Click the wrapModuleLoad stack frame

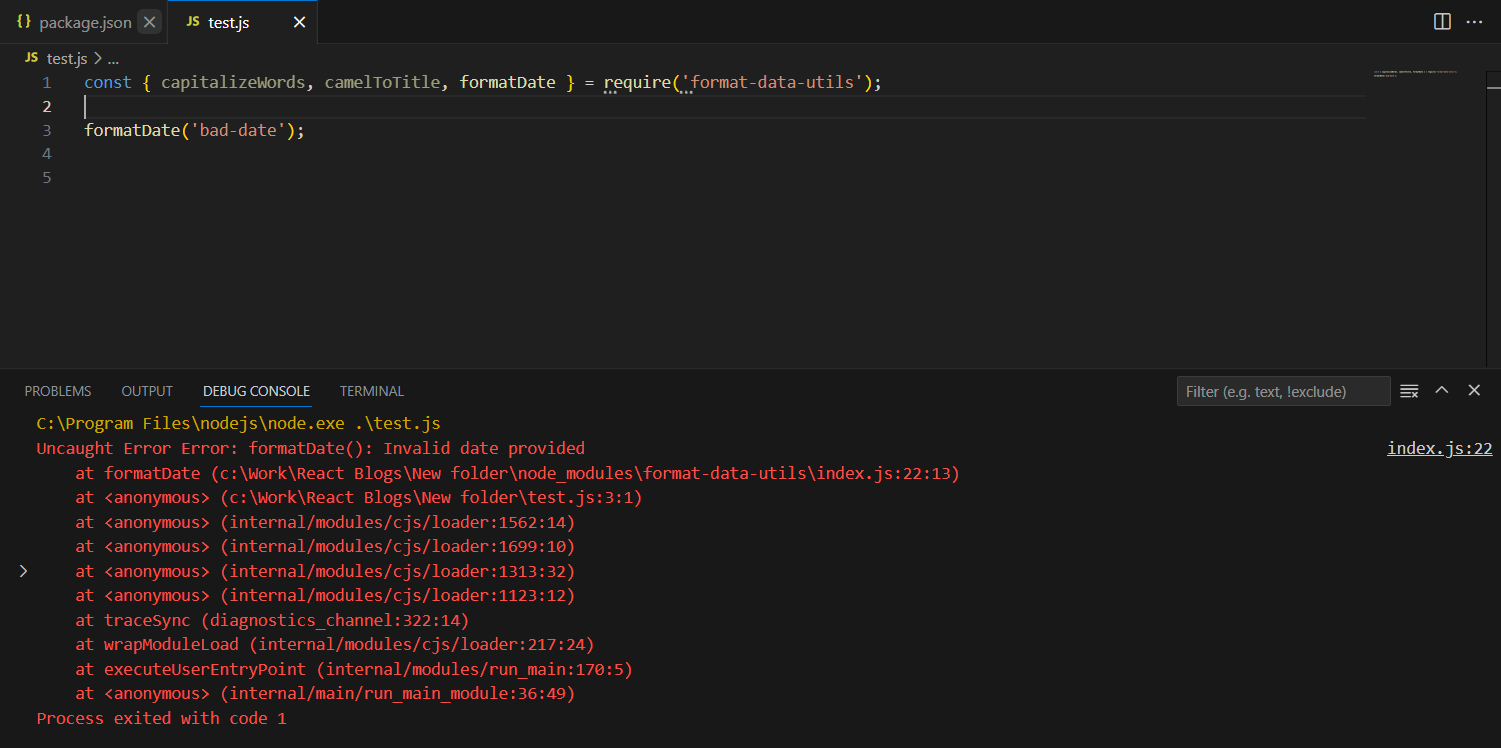click(335, 645)
